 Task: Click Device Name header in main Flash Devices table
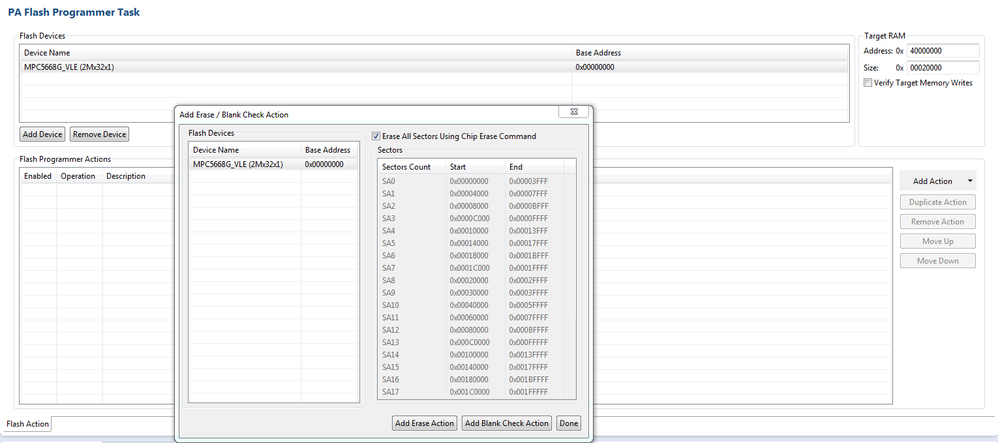(x=296, y=53)
